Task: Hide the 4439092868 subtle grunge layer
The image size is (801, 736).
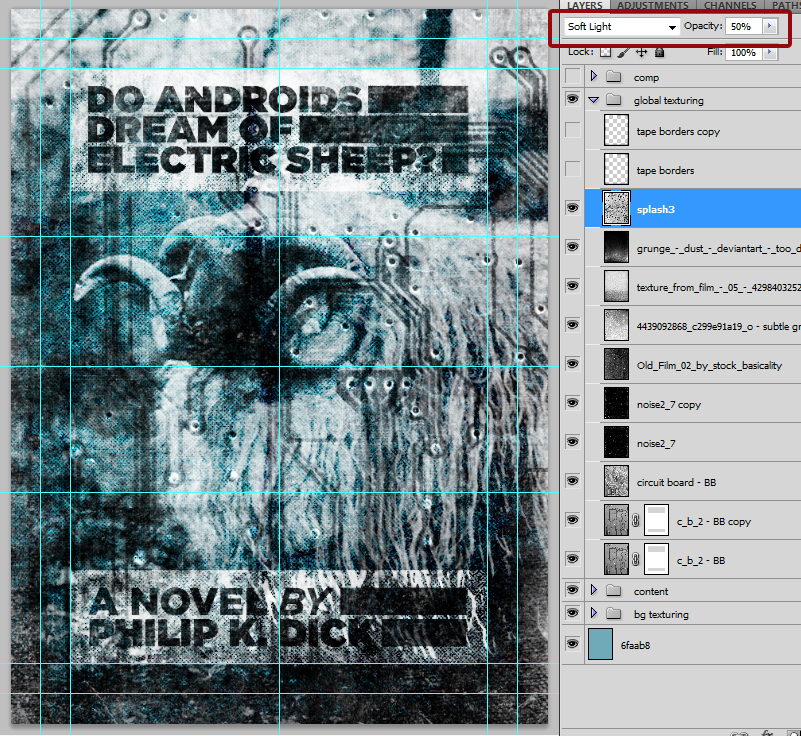Action: pyautogui.click(x=573, y=325)
